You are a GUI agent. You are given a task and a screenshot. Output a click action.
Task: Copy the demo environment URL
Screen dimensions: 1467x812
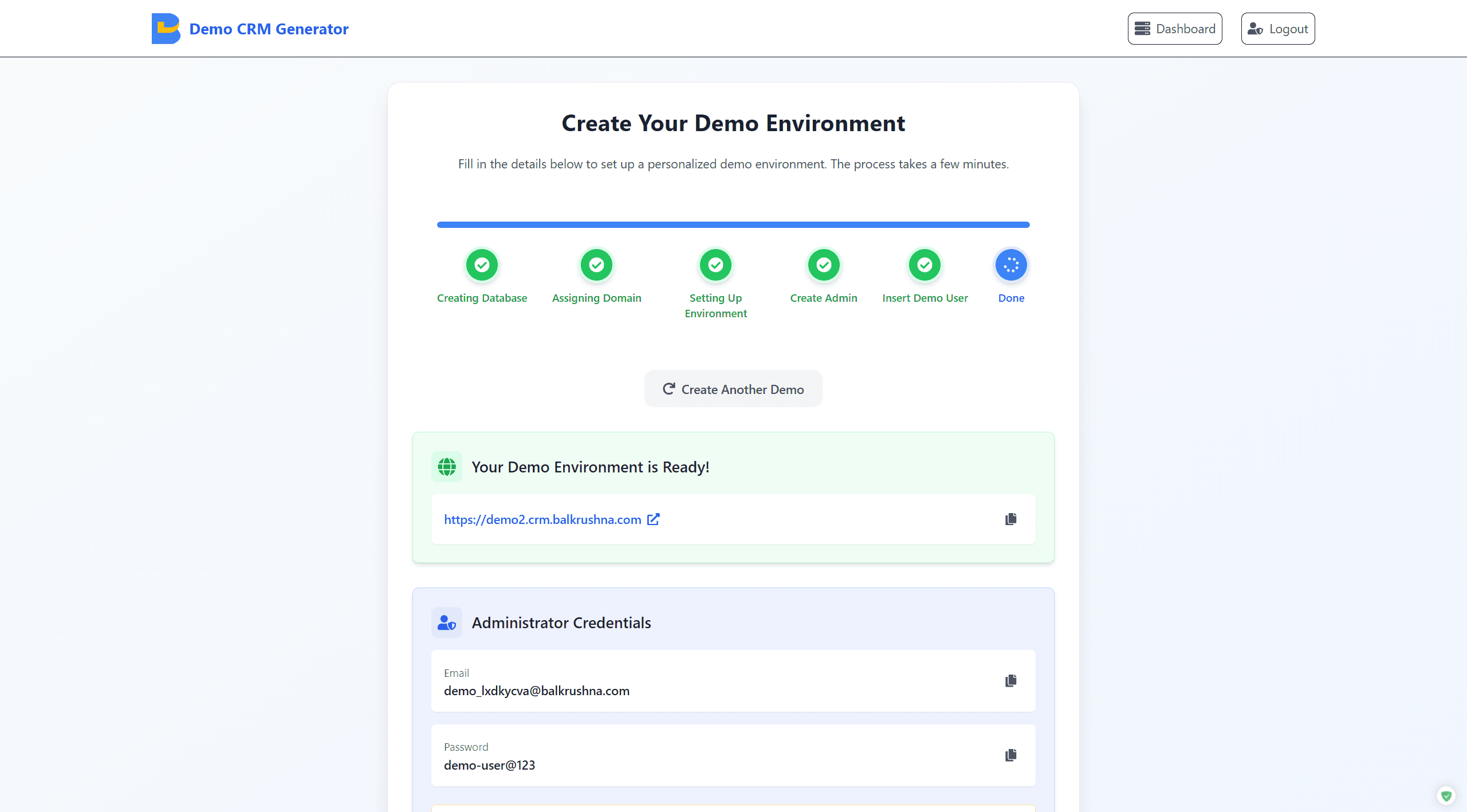(x=1010, y=518)
